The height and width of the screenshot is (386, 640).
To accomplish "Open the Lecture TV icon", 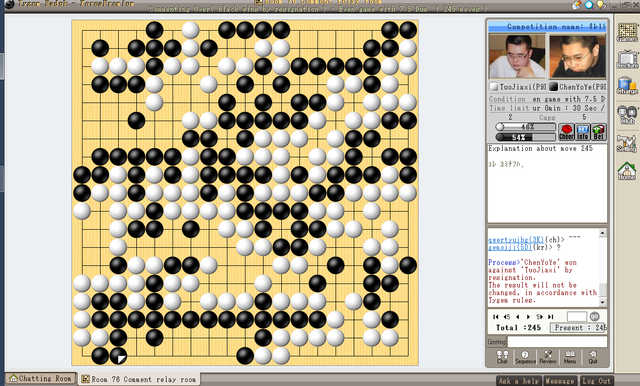I will 627,60.
